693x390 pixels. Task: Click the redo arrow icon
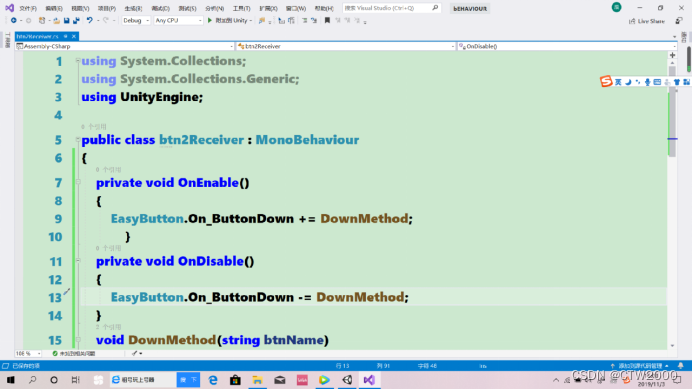click(106, 20)
